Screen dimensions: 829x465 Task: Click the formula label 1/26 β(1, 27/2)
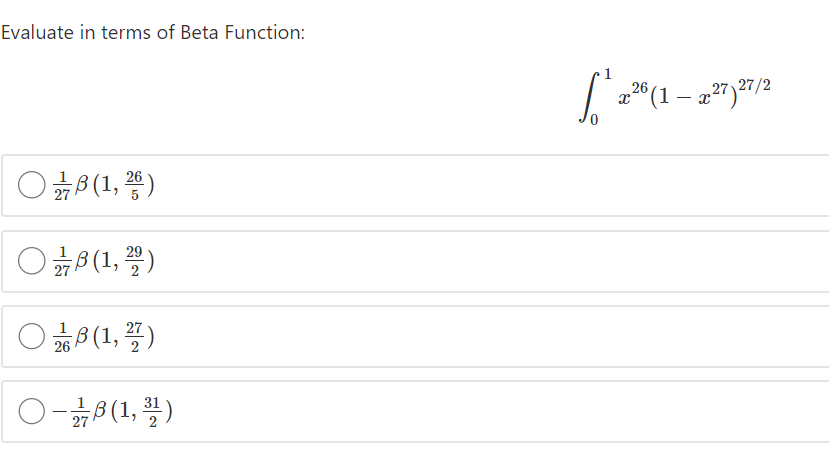104,337
